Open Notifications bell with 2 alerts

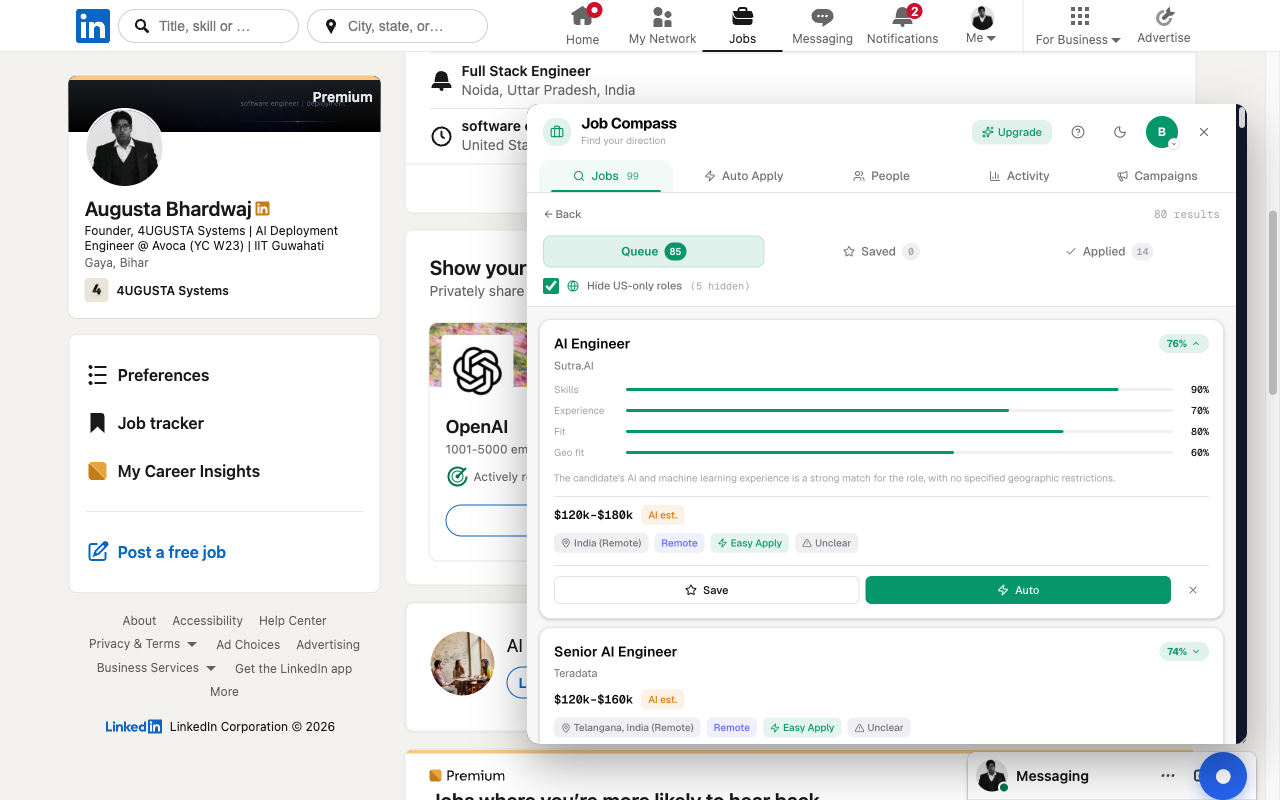pos(902,26)
